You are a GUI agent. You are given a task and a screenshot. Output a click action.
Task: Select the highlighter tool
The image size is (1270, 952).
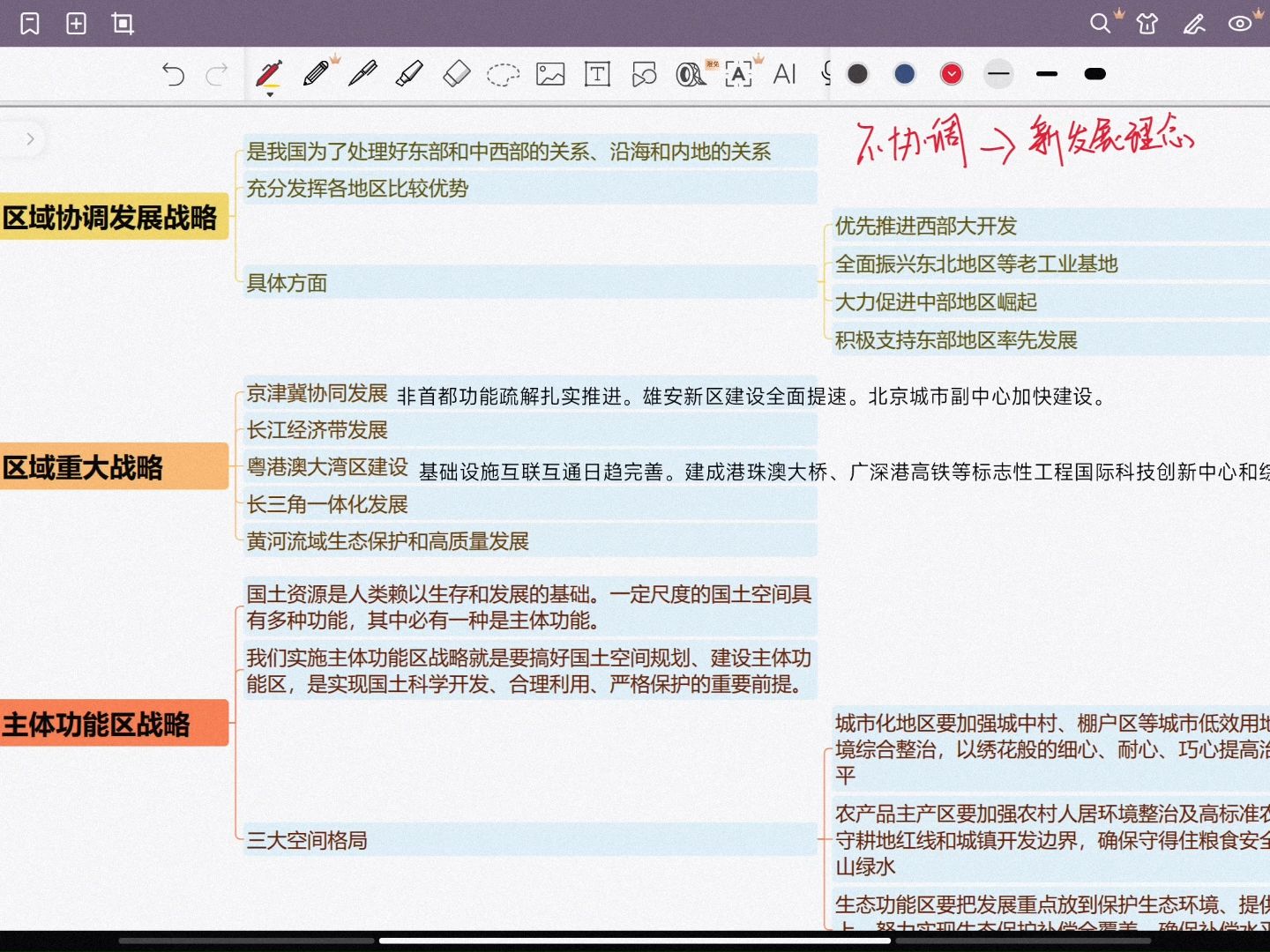409,73
